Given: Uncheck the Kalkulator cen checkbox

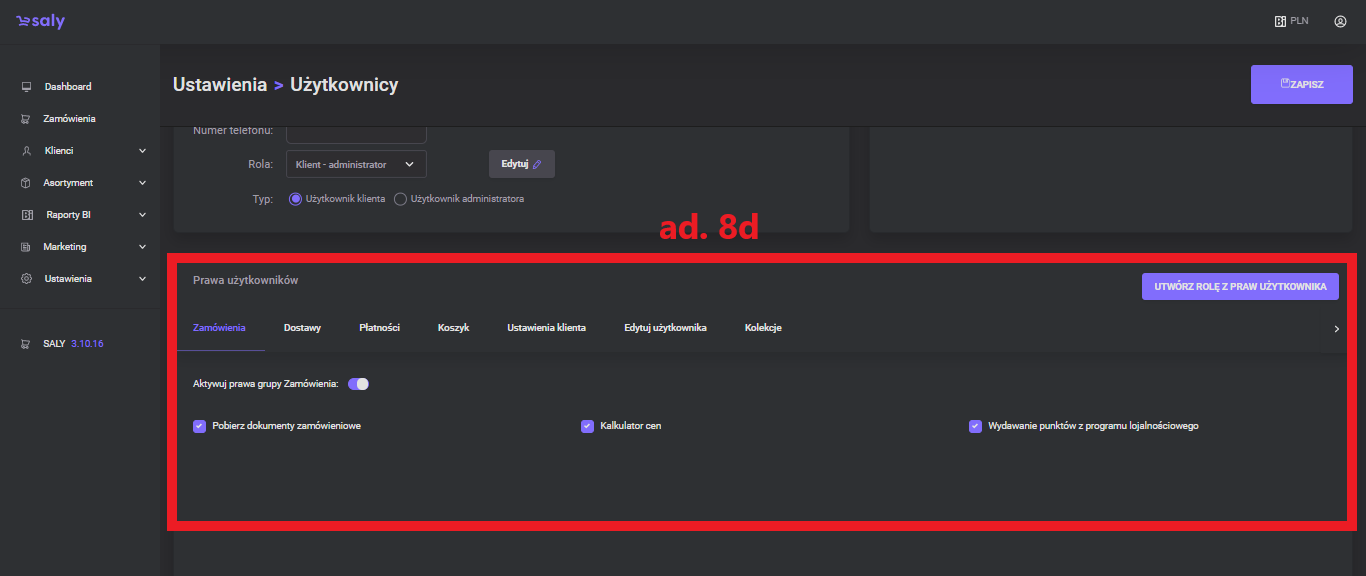Looking at the screenshot, I should pyautogui.click(x=587, y=426).
